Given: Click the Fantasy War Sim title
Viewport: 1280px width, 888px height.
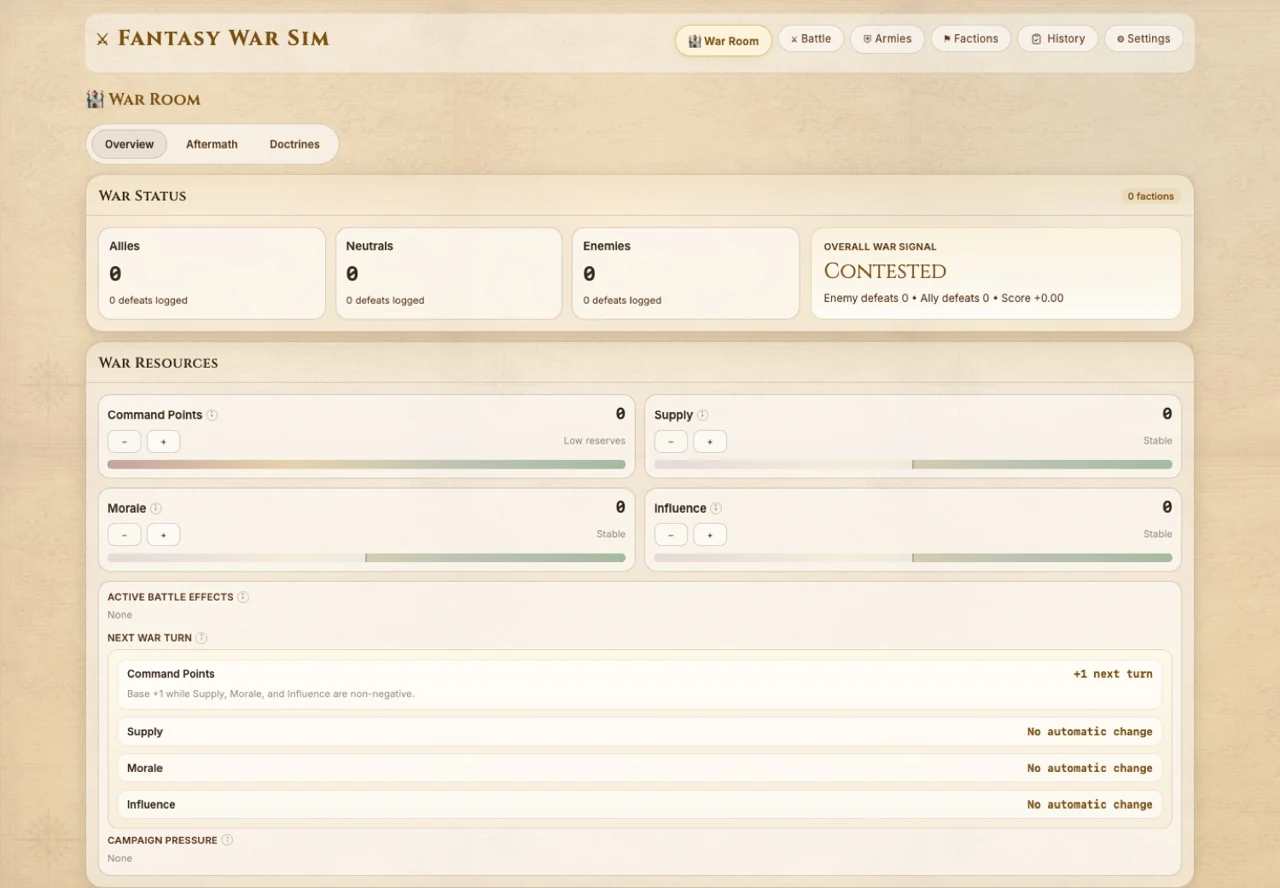Looking at the screenshot, I should pyautogui.click(x=223, y=39).
